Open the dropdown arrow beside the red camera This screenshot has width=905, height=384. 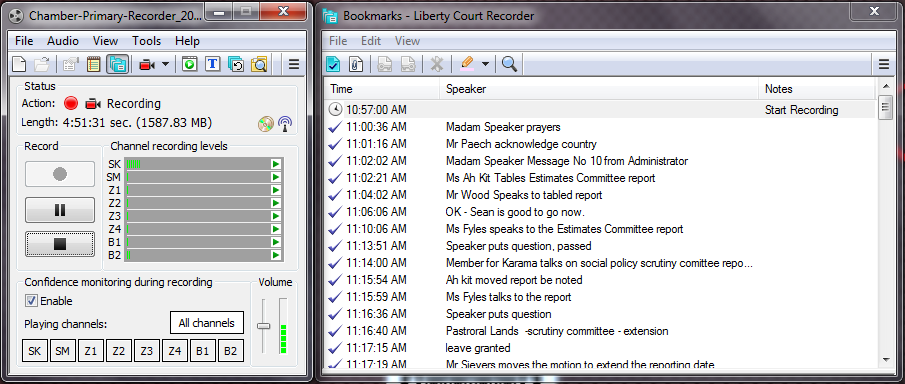click(165, 64)
